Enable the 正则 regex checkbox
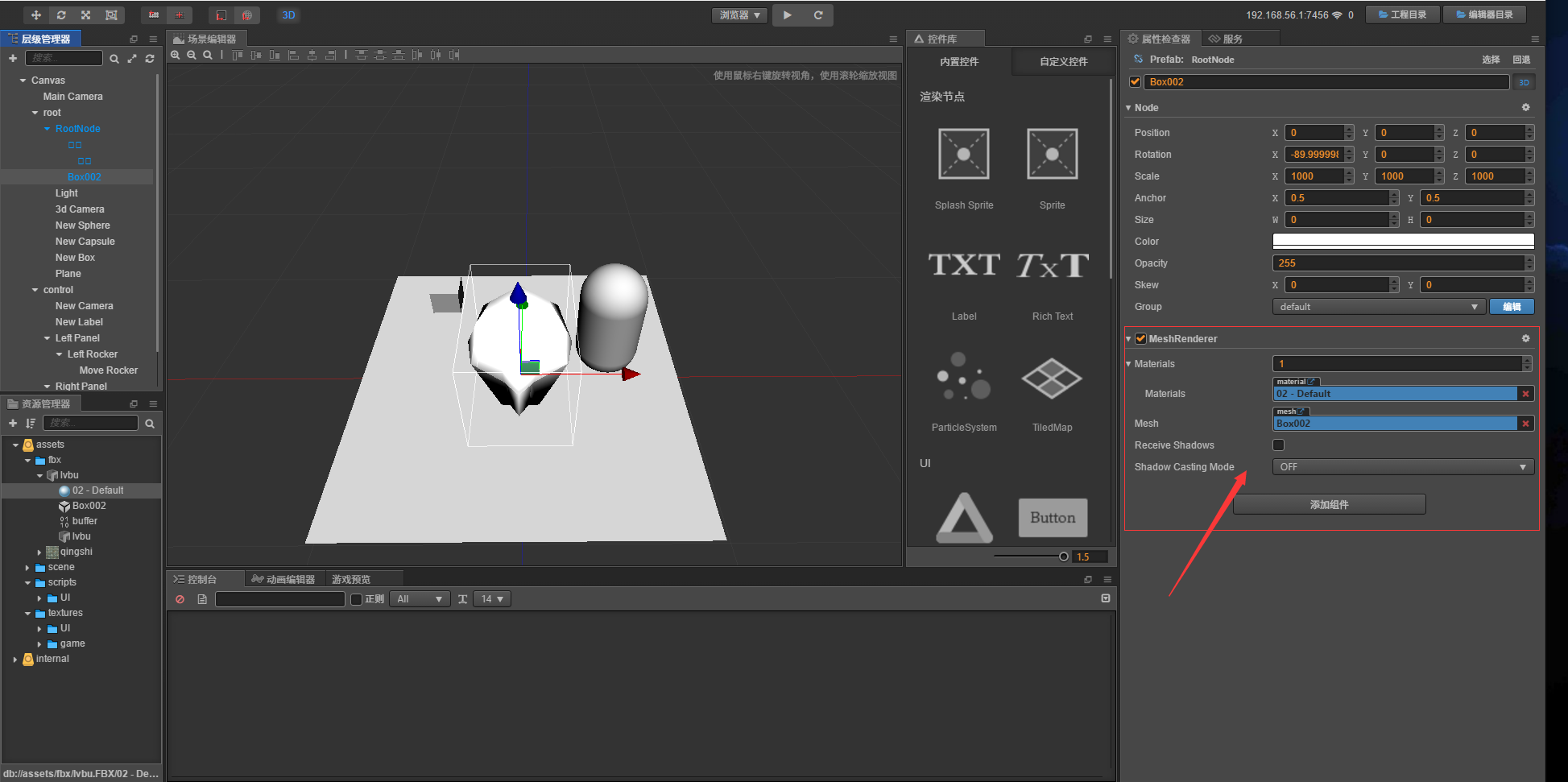This screenshot has width=1568, height=782. (x=356, y=599)
